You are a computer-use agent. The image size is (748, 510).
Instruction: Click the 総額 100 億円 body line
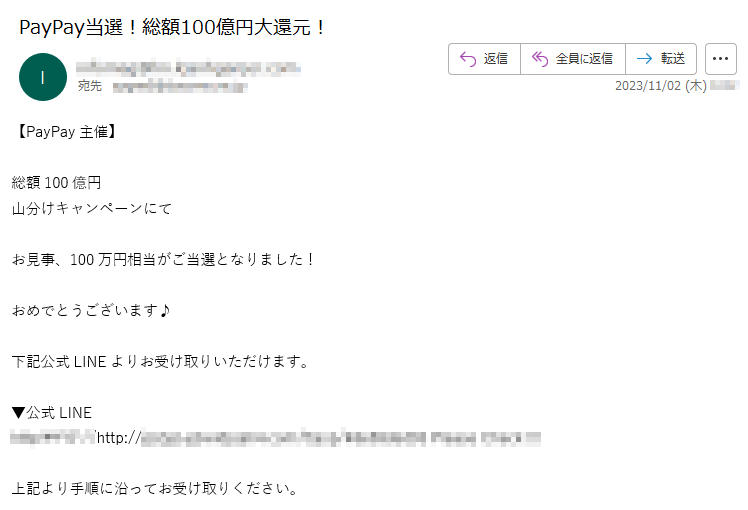56,183
